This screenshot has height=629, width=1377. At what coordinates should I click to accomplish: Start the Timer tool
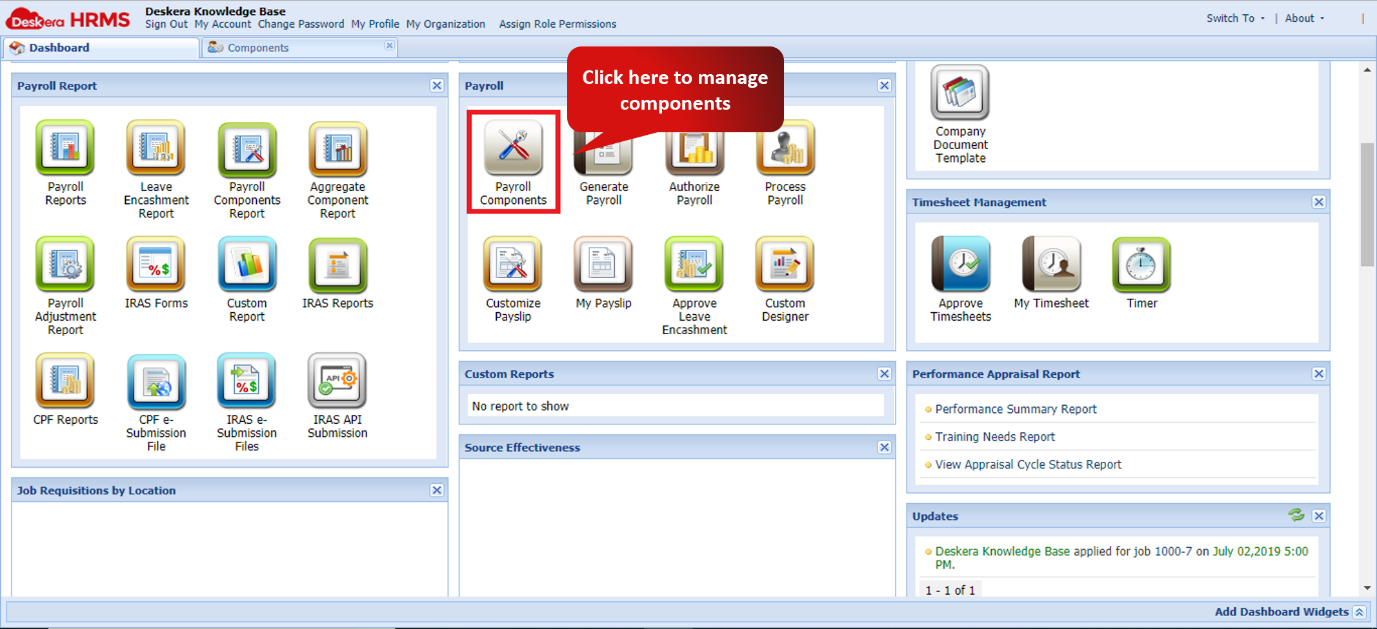(x=1141, y=260)
